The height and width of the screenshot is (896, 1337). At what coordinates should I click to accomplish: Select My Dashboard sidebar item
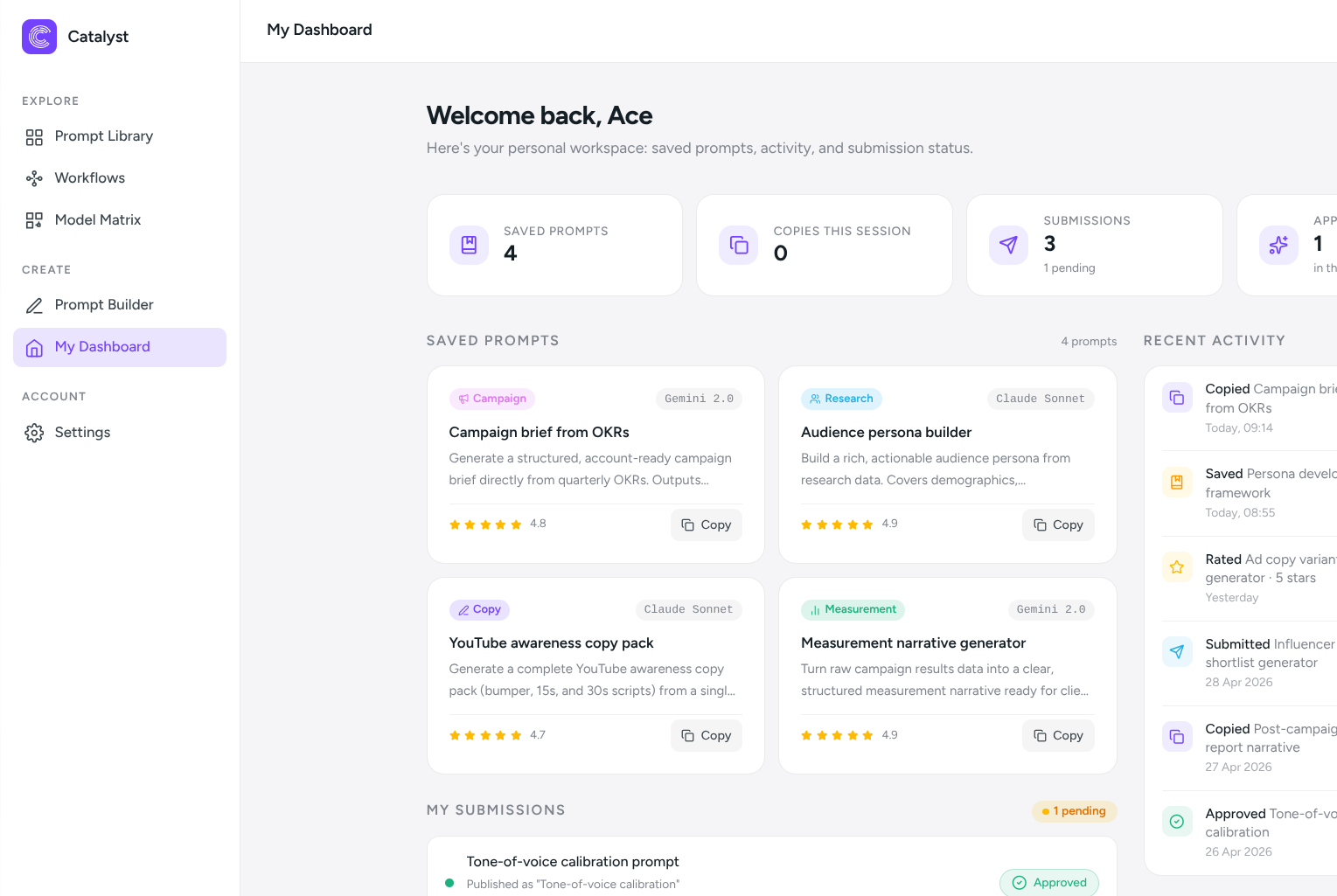tap(120, 347)
